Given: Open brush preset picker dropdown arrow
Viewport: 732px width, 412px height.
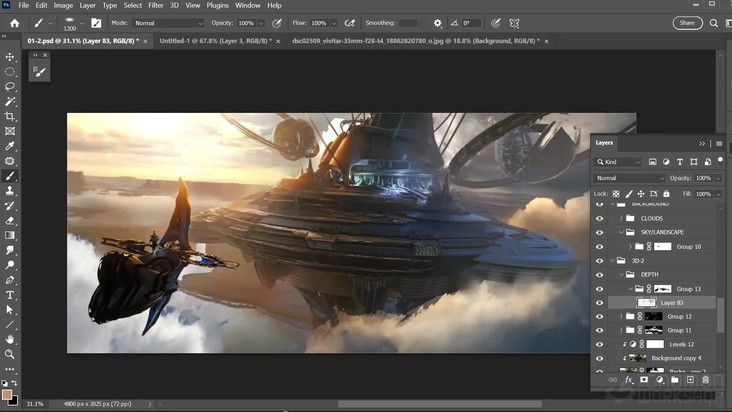Looking at the screenshot, I should tap(82, 23).
